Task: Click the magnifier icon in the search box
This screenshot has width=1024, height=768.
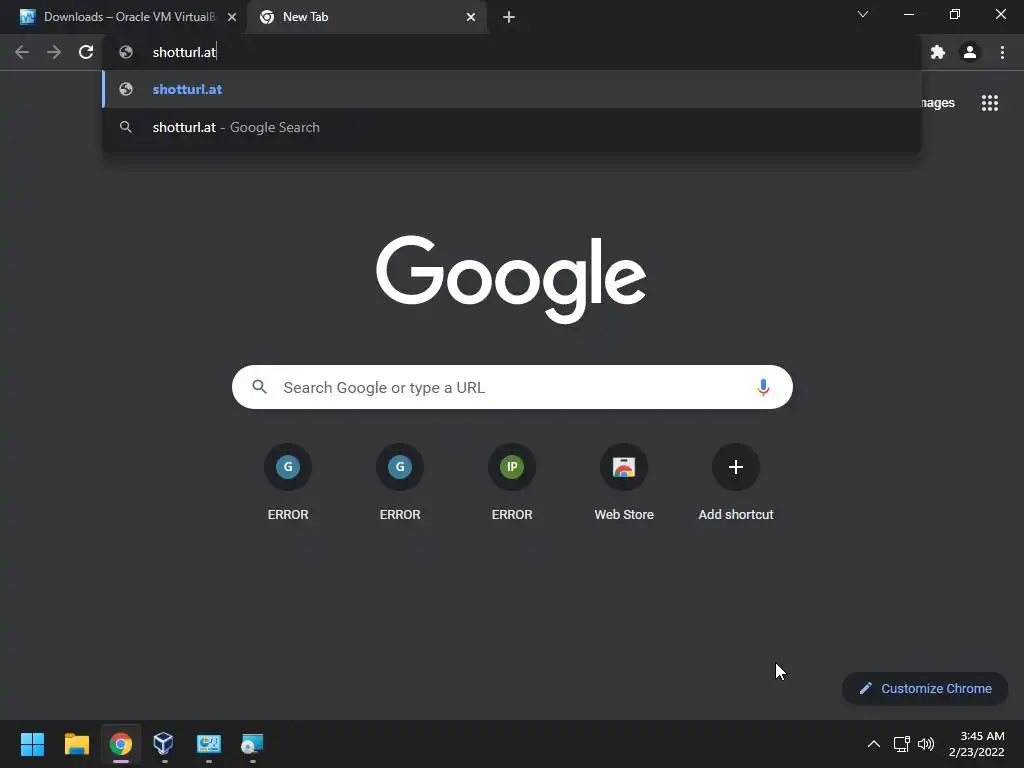Action: 259,387
